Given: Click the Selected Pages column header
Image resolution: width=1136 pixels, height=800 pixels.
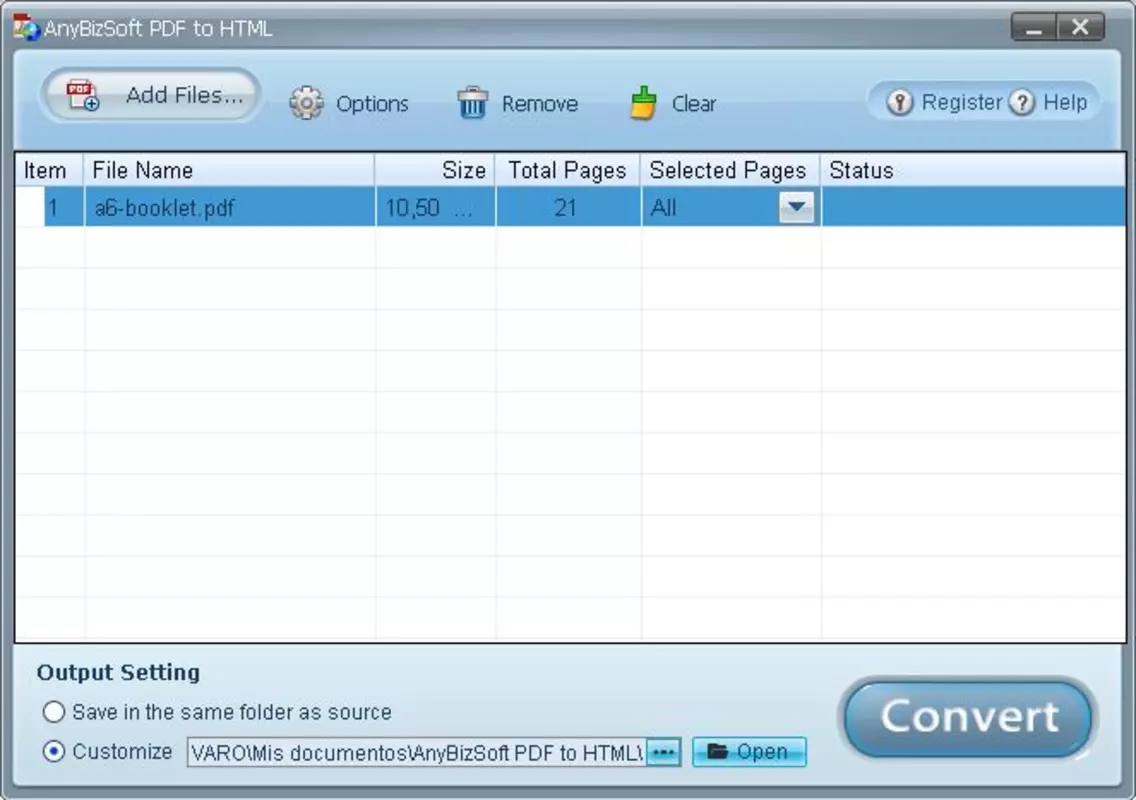Looking at the screenshot, I should click(x=730, y=170).
